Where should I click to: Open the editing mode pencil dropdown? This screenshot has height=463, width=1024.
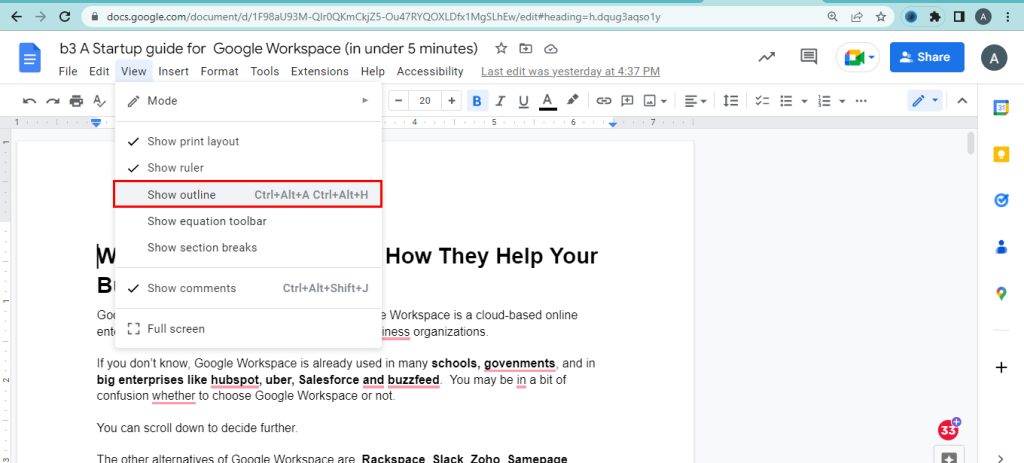pos(924,101)
